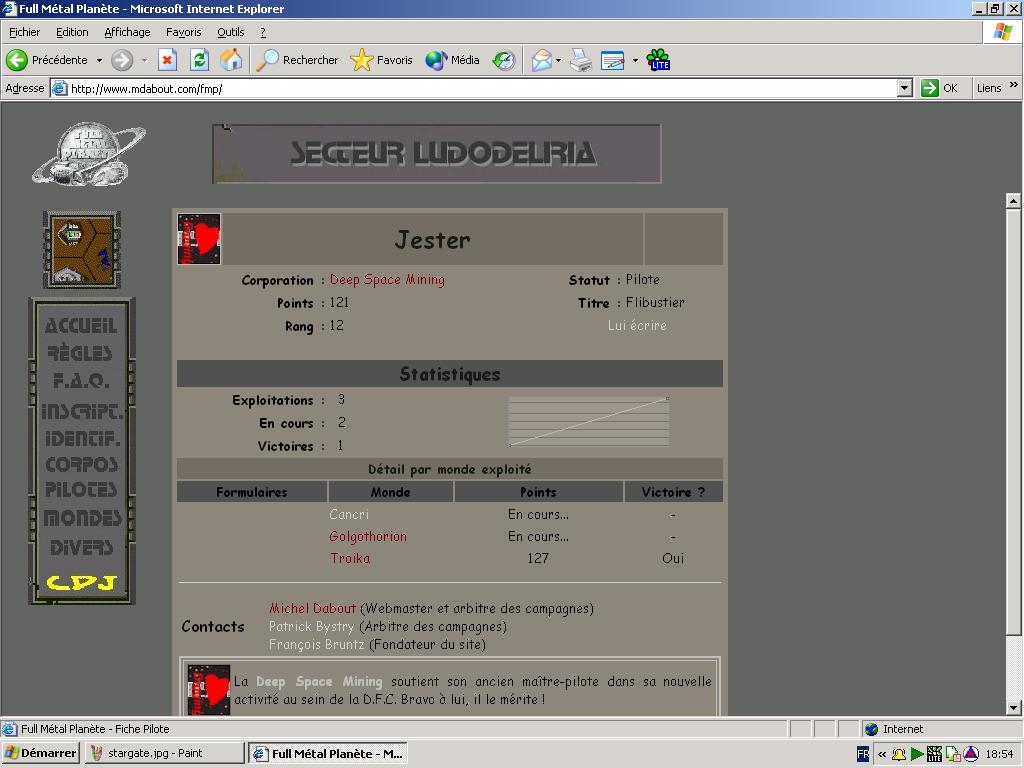The width and height of the screenshot is (1024, 768).
Task: Open the Affichage menu
Action: [x=127, y=32]
